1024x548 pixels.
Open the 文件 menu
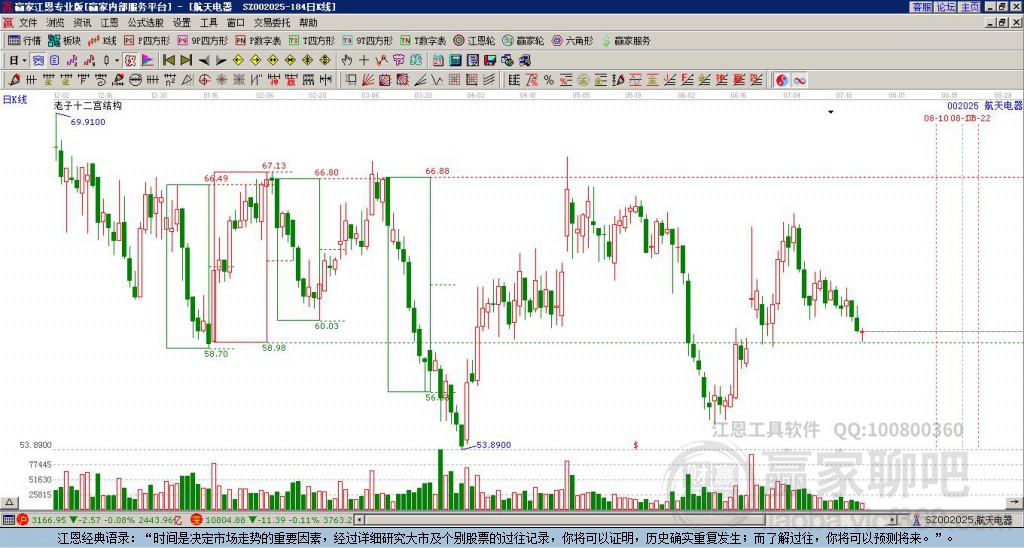tap(28, 23)
